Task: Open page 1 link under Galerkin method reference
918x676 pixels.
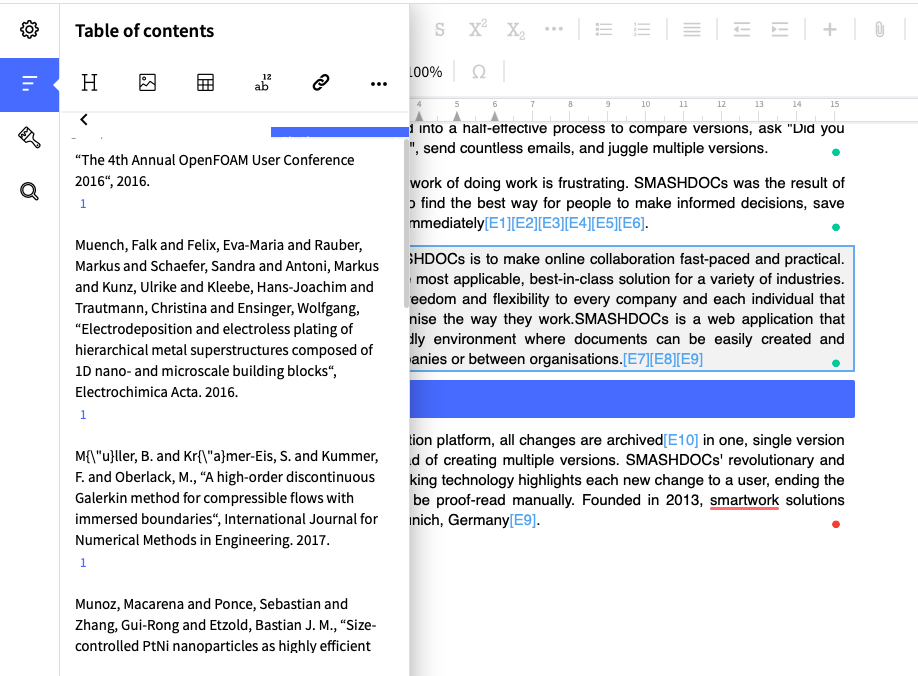Action: [83, 563]
